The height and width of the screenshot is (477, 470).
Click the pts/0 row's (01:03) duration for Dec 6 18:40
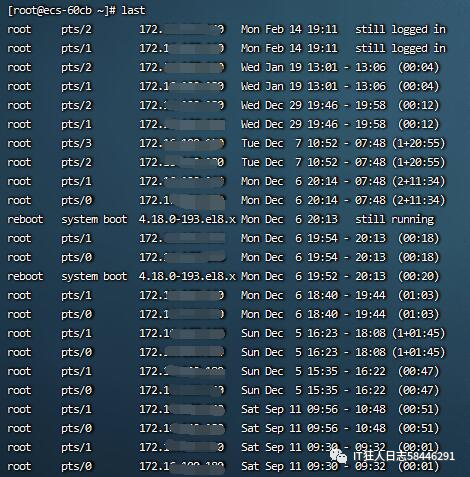pos(419,314)
